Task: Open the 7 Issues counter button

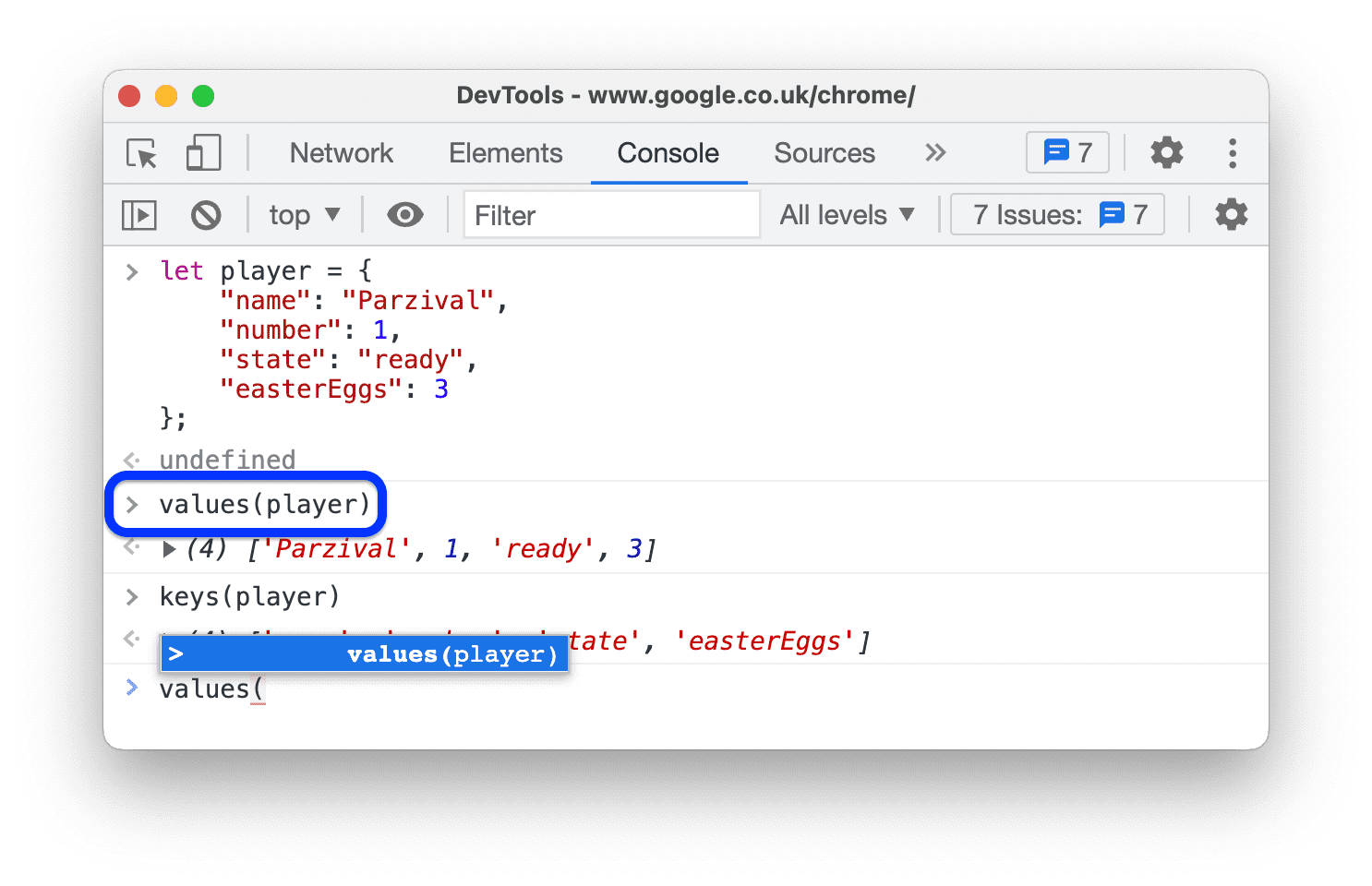Action: (1056, 214)
